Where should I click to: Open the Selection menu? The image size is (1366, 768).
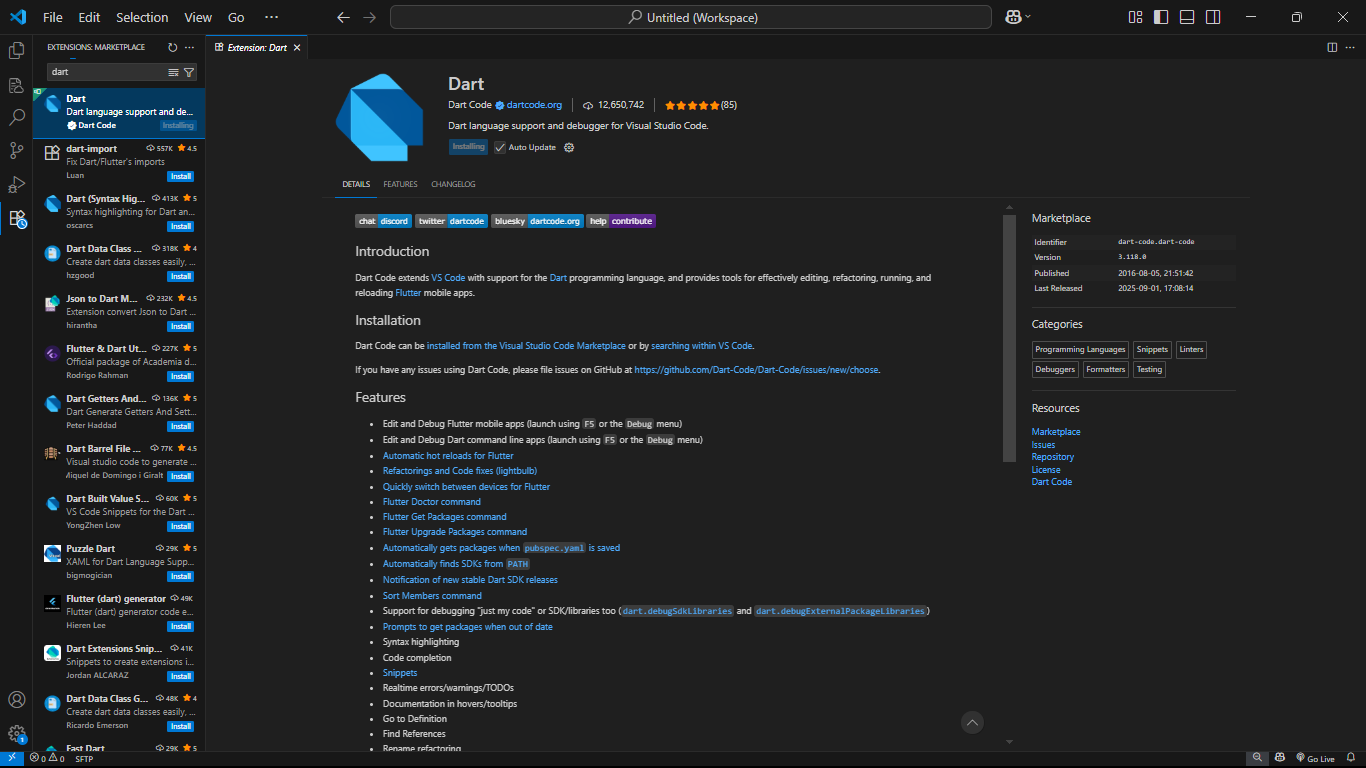click(x=142, y=17)
